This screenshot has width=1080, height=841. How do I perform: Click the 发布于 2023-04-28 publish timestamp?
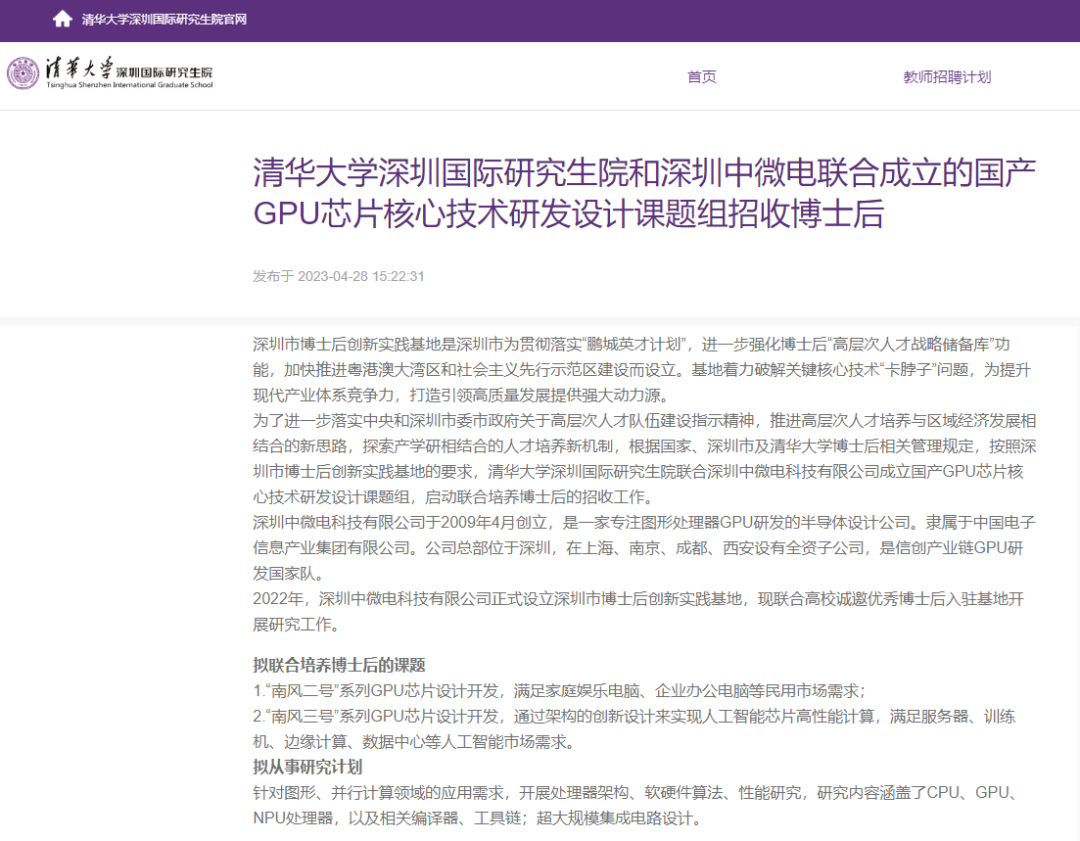[338, 276]
